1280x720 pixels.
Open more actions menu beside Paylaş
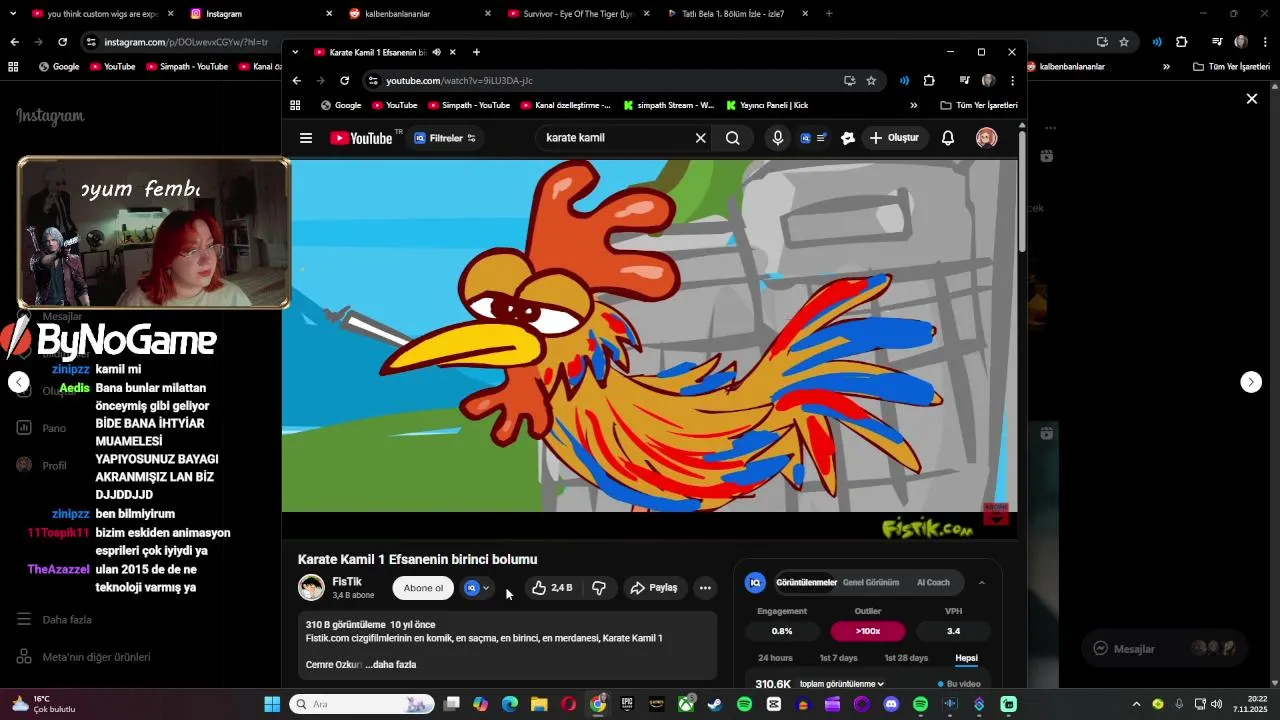705,588
